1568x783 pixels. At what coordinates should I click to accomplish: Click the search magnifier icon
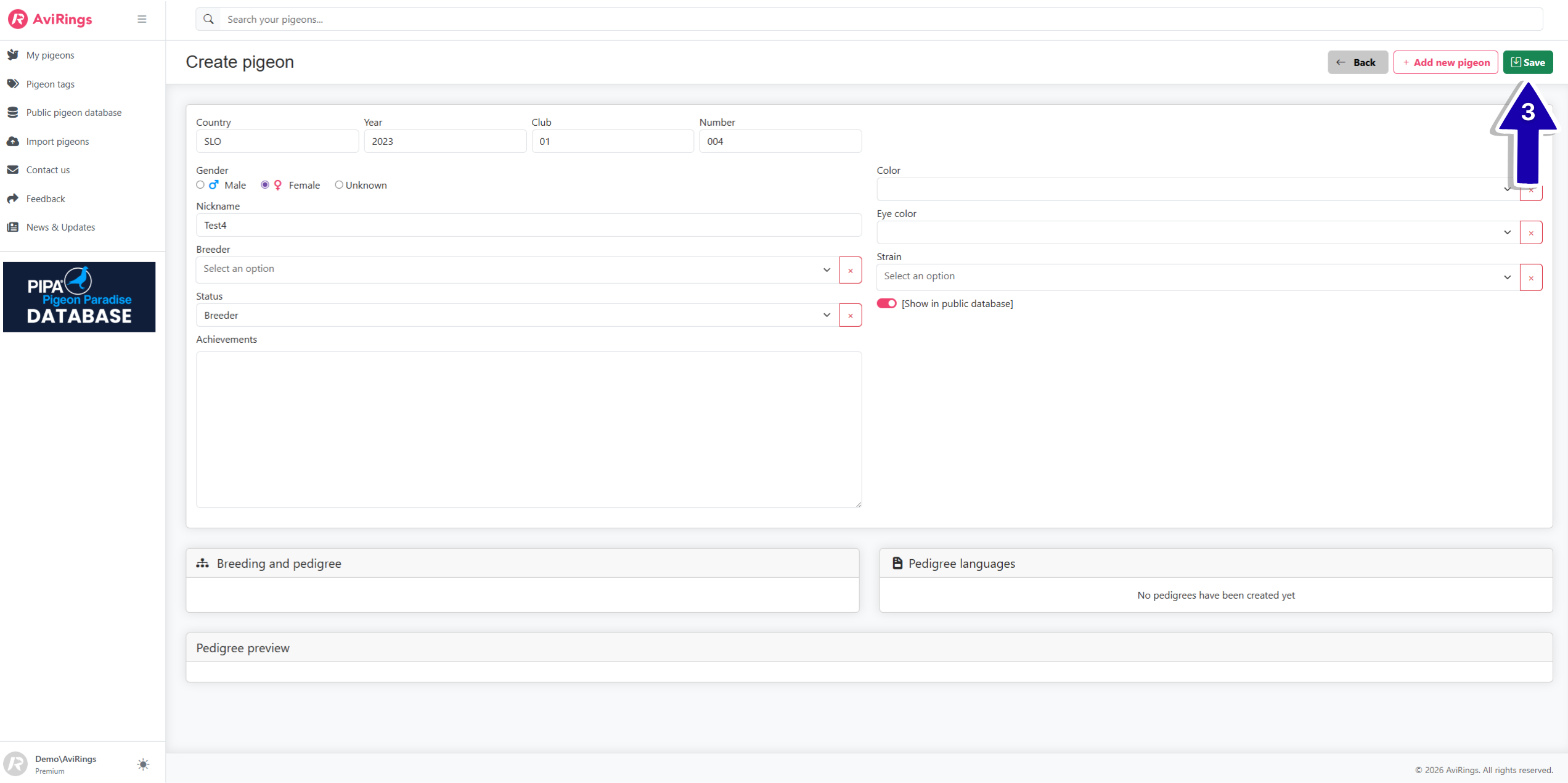point(208,19)
